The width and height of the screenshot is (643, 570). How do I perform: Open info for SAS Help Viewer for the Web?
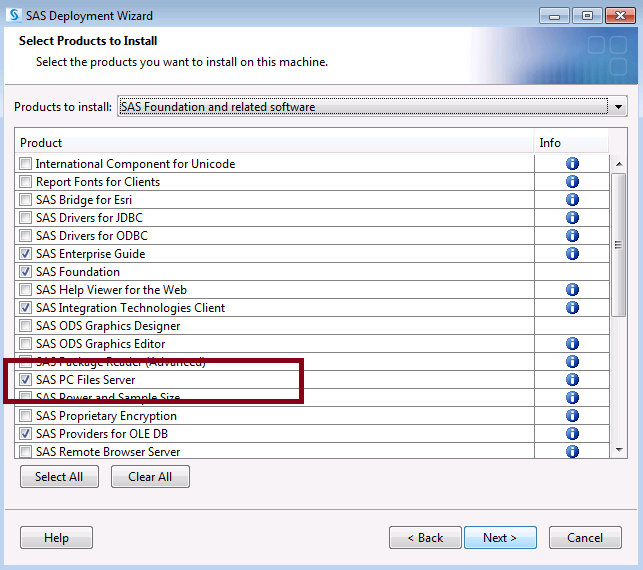click(572, 290)
